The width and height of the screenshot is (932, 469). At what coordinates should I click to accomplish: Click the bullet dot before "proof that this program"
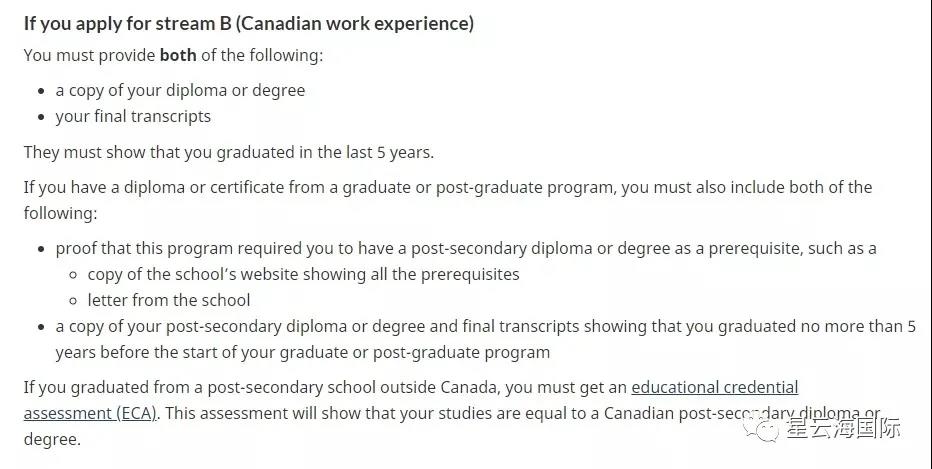pos(41,249)
